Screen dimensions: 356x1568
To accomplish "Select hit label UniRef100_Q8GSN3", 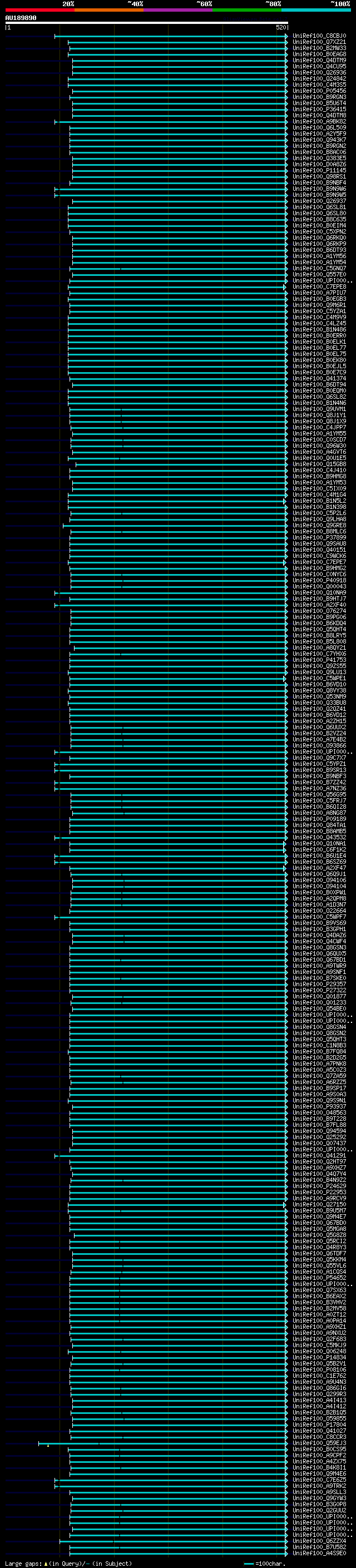I will 319,948.
